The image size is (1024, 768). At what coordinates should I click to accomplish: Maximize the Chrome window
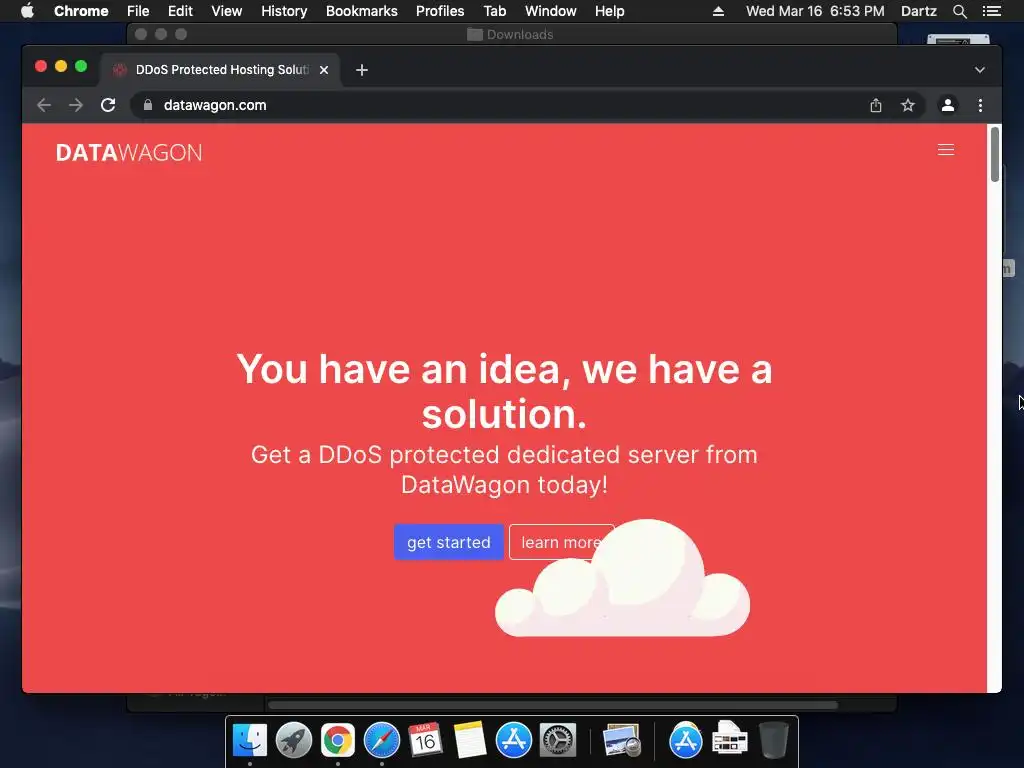click(81, 66)
